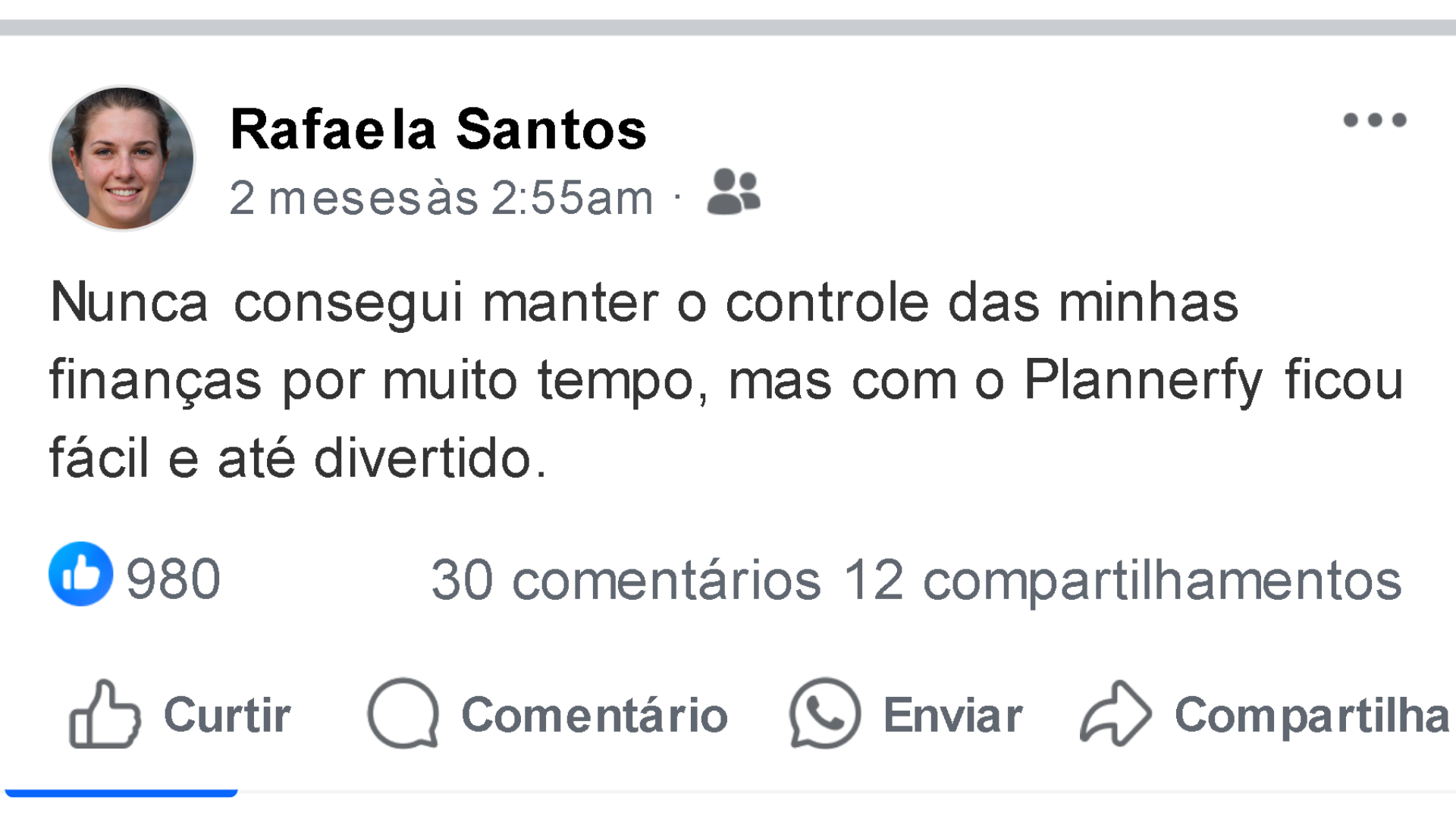
Task: View the 980 reactions count
Action: (x=174, y=579)
